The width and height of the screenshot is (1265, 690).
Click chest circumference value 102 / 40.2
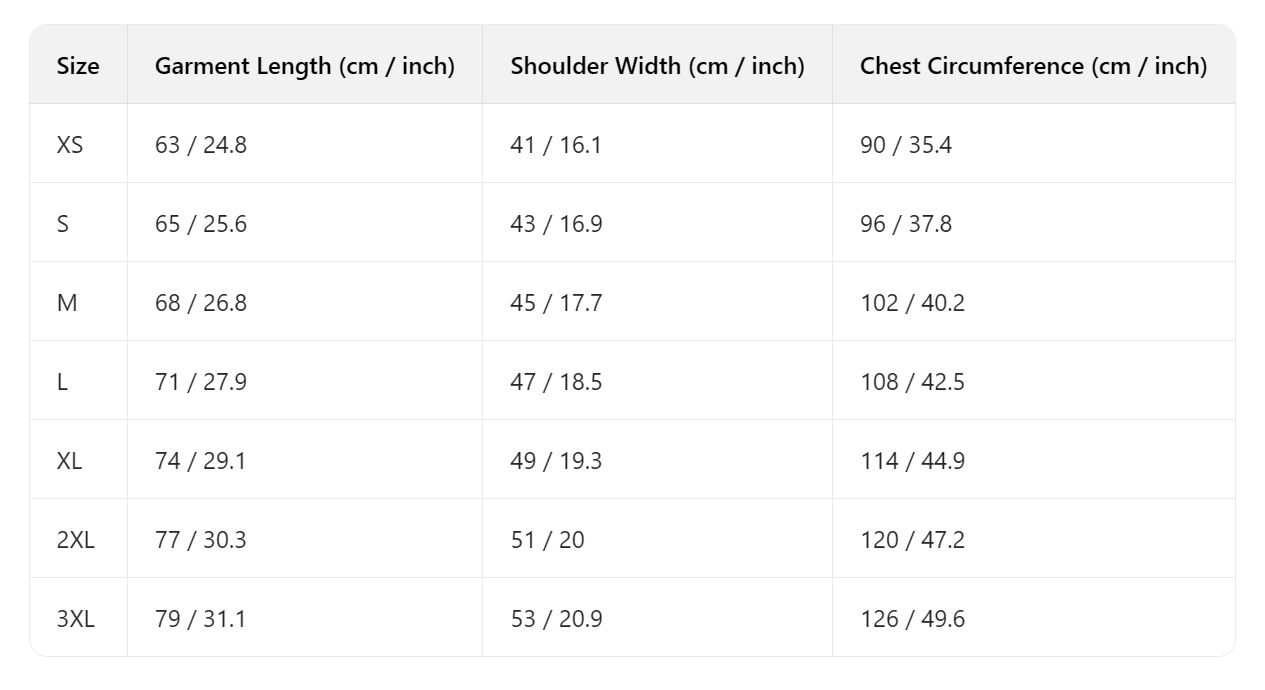point(912,303)
